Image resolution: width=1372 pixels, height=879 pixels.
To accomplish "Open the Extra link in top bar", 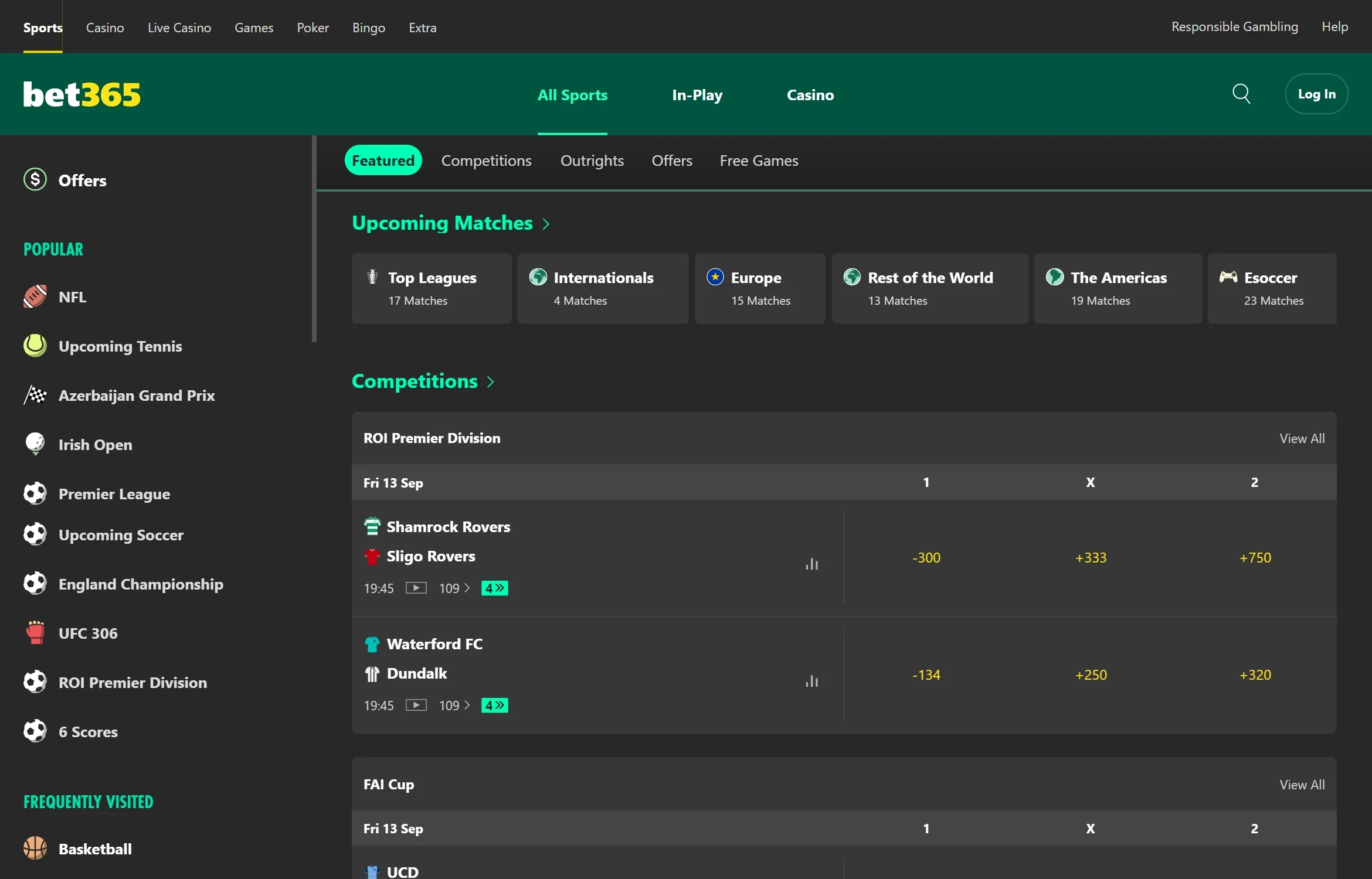I will pos(423,28).
